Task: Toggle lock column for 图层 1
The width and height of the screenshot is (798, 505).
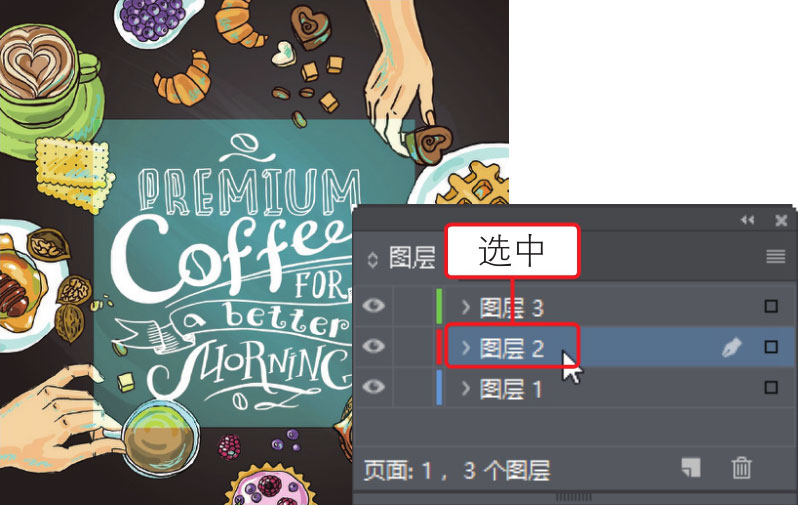Action: (413, 387)
